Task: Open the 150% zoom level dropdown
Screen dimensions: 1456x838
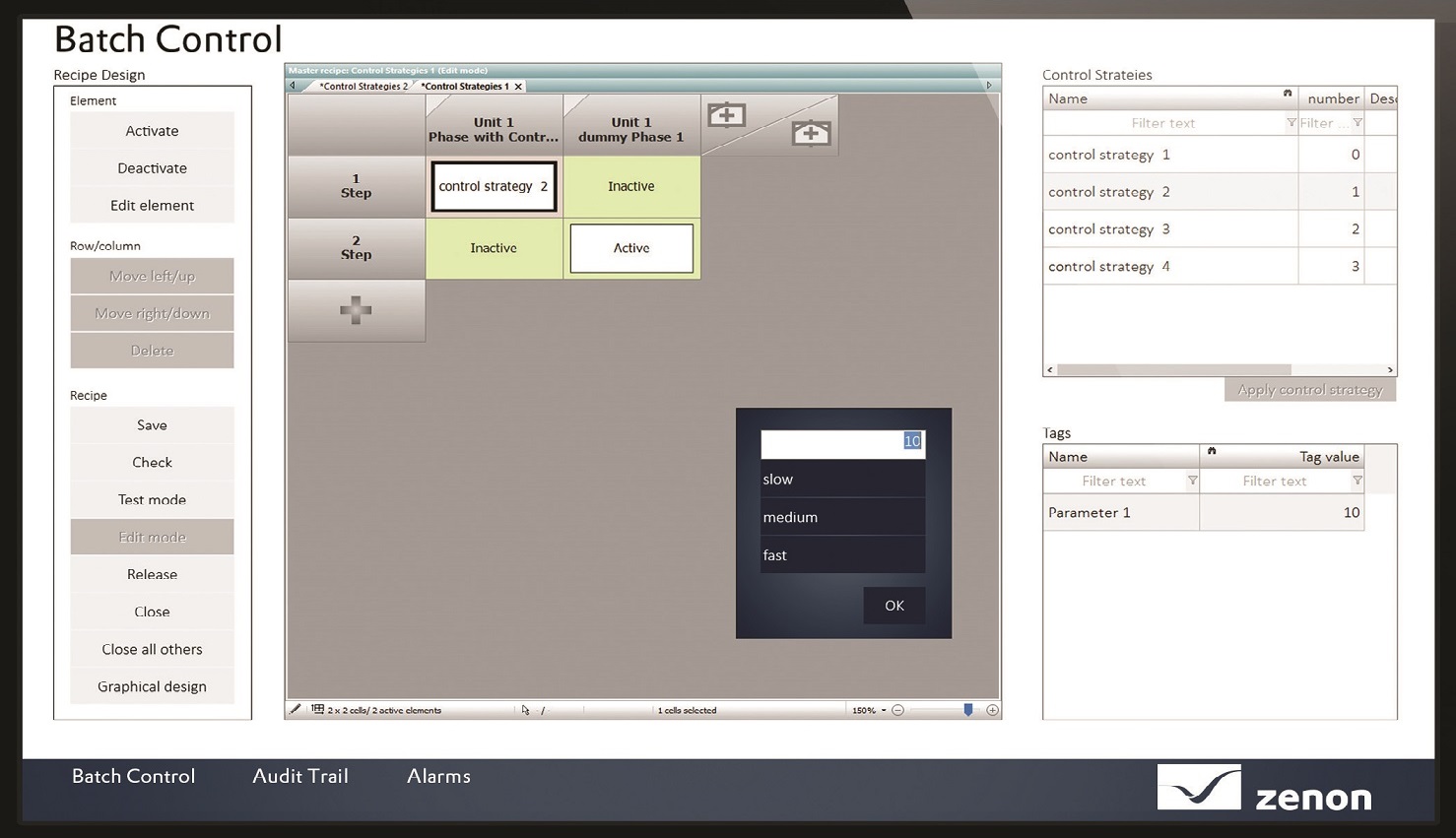Action: 884,710
